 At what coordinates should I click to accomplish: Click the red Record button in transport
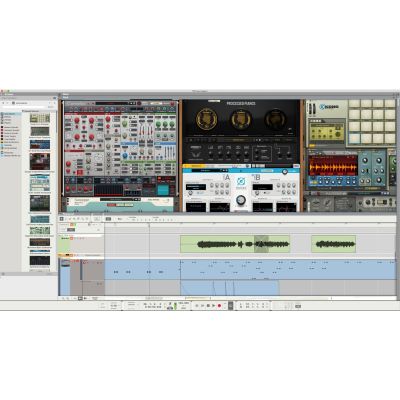pyautogui.click(x=219, y=306)
